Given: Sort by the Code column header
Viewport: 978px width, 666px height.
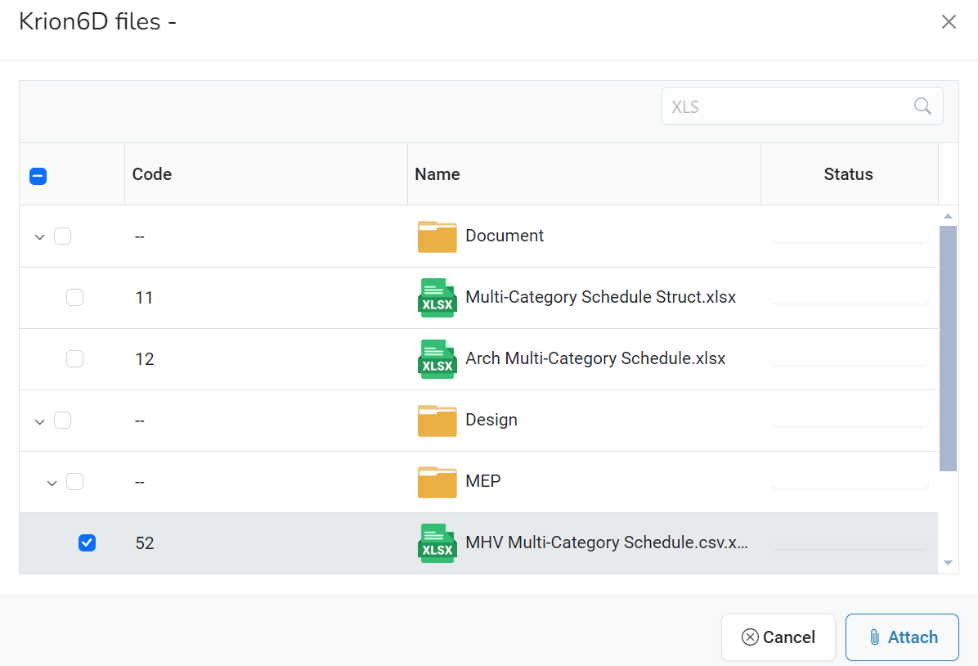Looking at the screenshot, I should [x=152, y=174].
